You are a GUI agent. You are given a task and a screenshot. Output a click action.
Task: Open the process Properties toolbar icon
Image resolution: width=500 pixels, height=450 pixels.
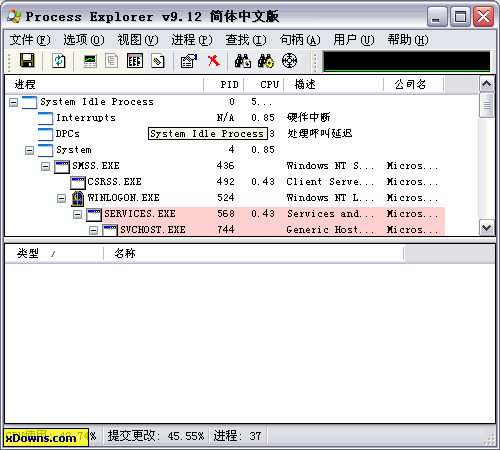(x=189, y=61)
